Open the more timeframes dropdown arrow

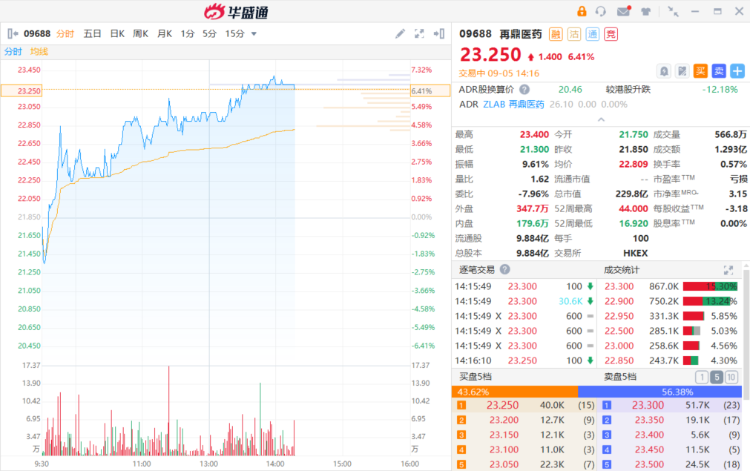[254, 34]
